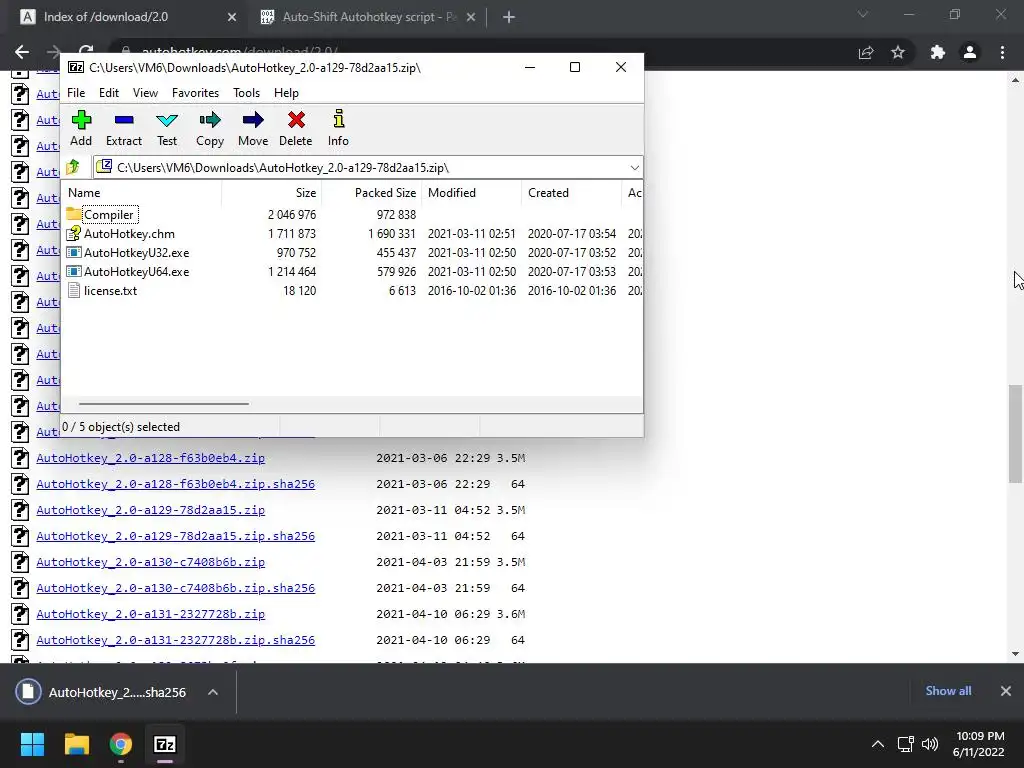Select the AutoHotkey.chm file icon
The width and height of the screenshot is (1024, 768).
tap(74, 233)
